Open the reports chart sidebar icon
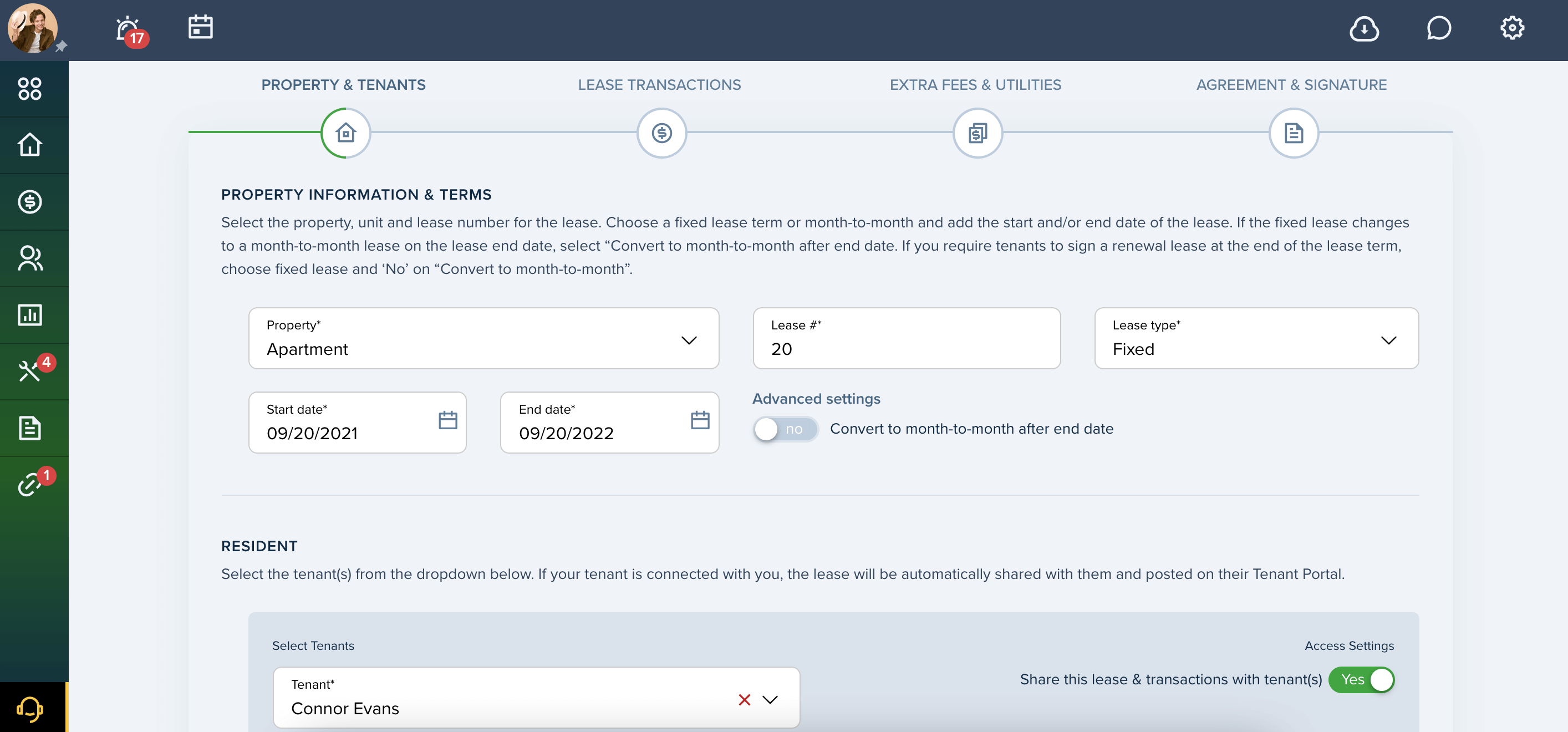Screen dimensions: 1568x732 pyautogui.click(x=30, y=315)
